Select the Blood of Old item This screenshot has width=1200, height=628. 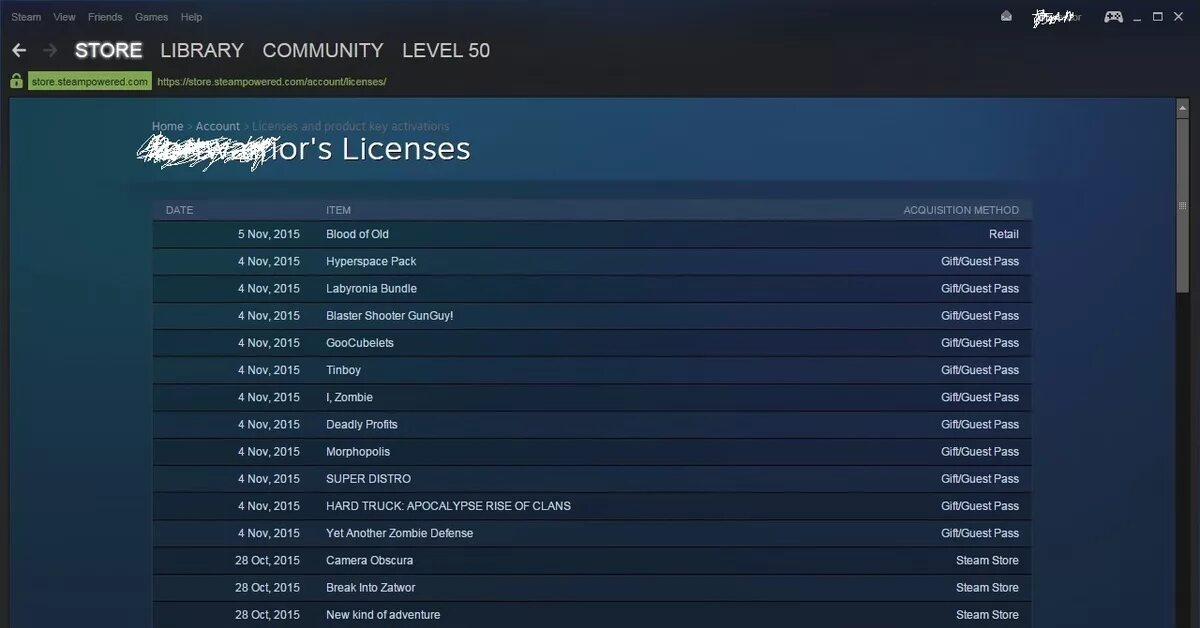pyautogui.click(x=357, y=234)
